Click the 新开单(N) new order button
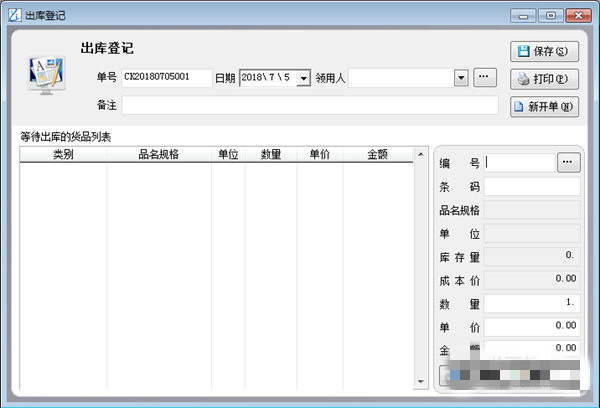This screenshot has width=600, height=408. click(544, 107)
